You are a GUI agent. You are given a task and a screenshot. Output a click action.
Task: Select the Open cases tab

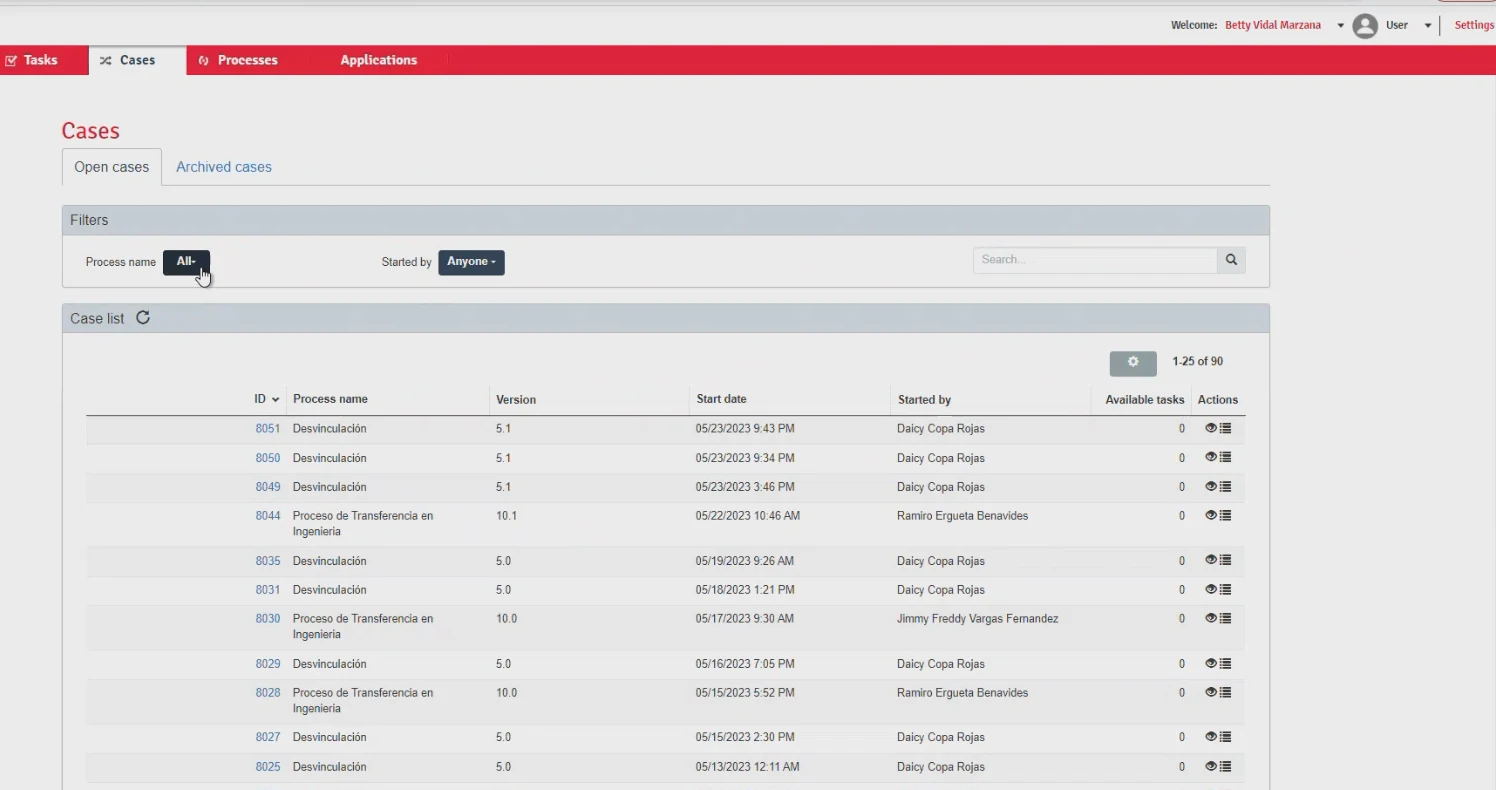[112, 167]
